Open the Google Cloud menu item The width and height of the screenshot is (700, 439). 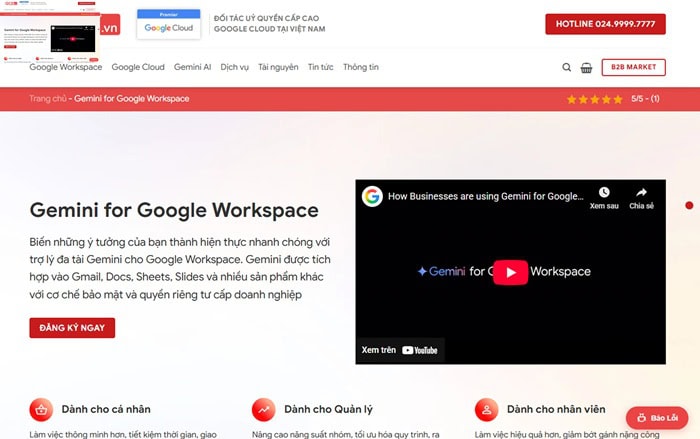pos(138,68)
